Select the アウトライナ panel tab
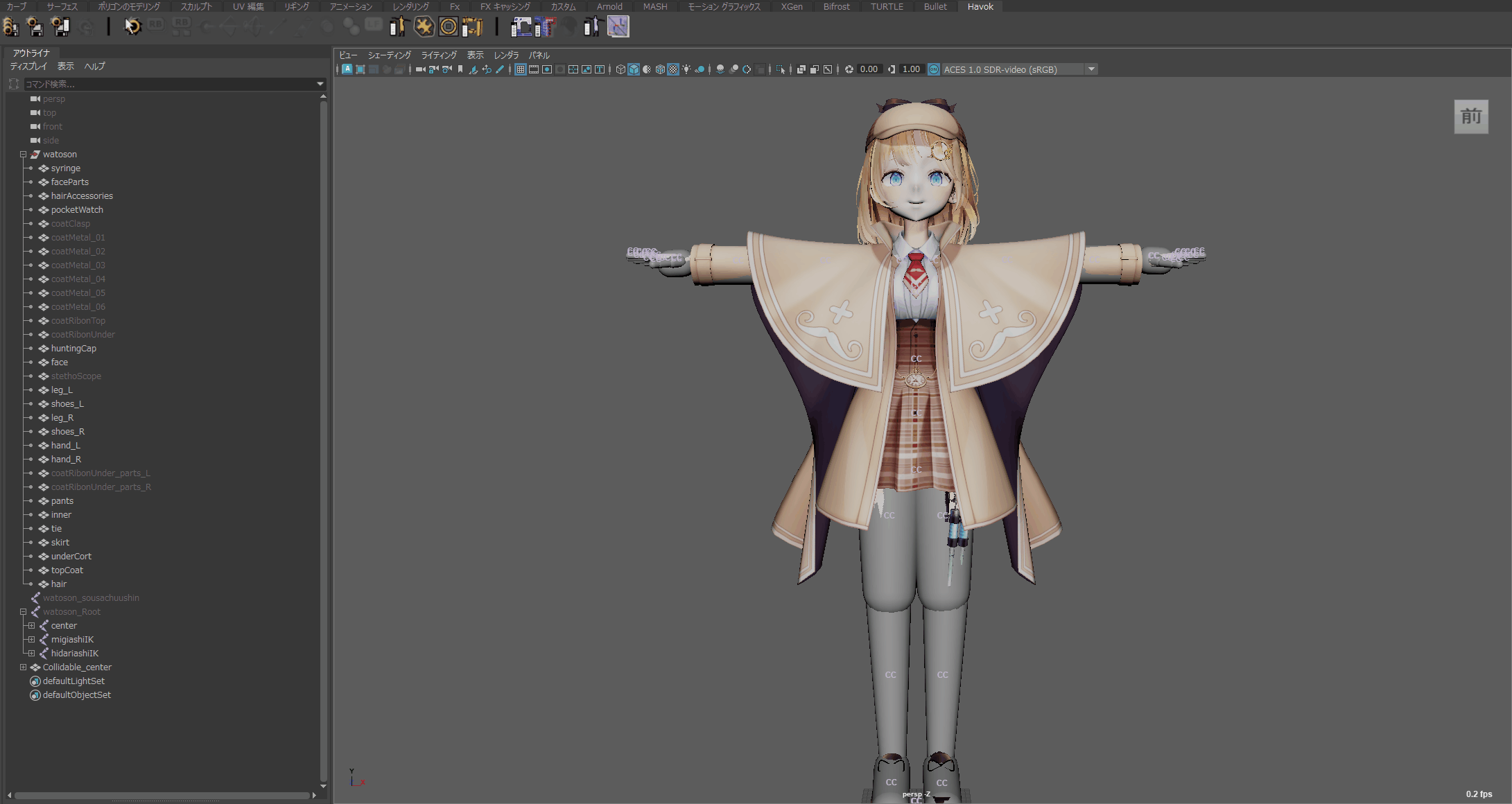1512x804 pixels. [31, 53]
